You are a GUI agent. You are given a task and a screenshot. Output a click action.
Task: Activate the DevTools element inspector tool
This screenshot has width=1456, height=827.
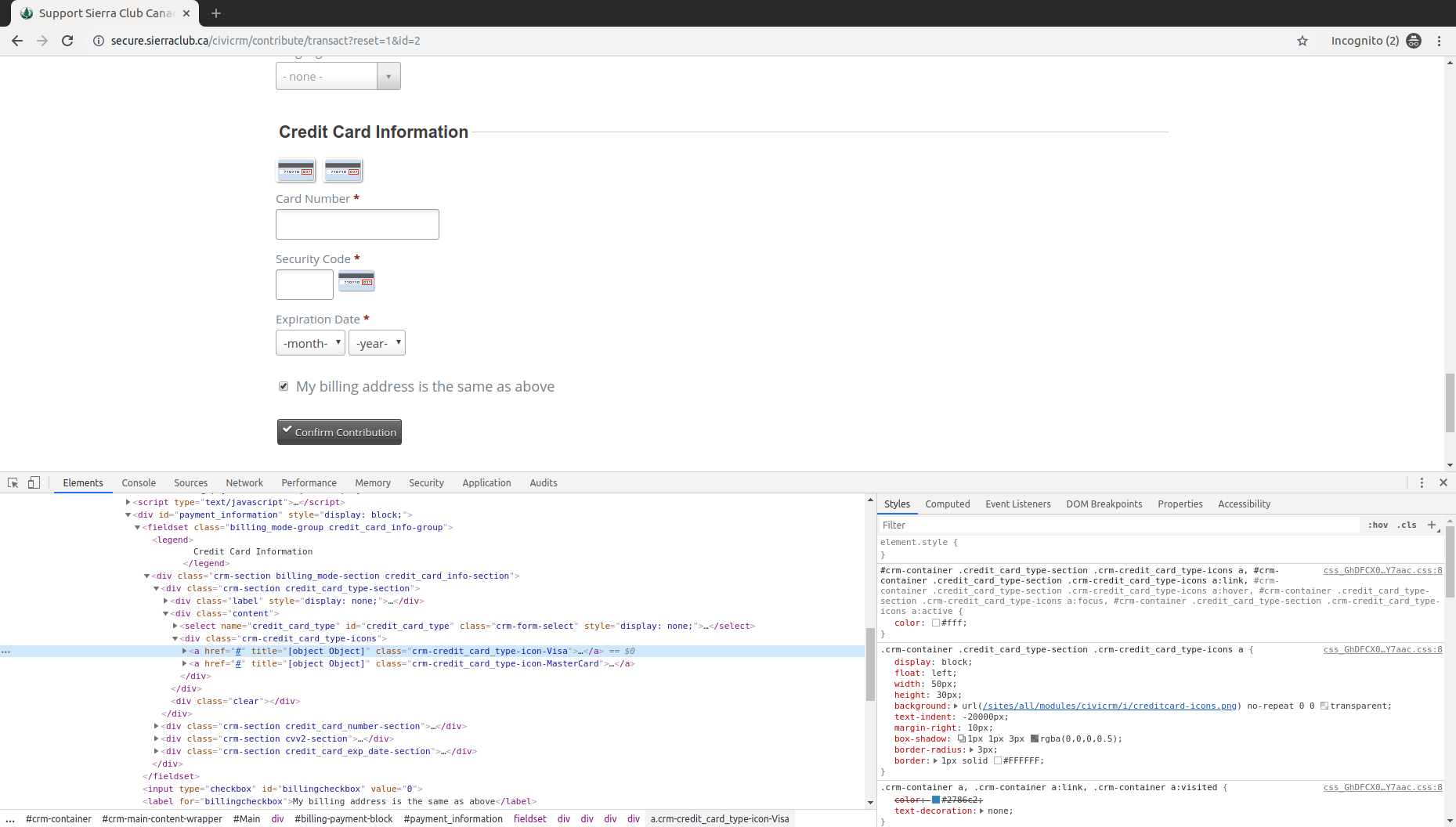pyautogui.click(x=13, y=482)
